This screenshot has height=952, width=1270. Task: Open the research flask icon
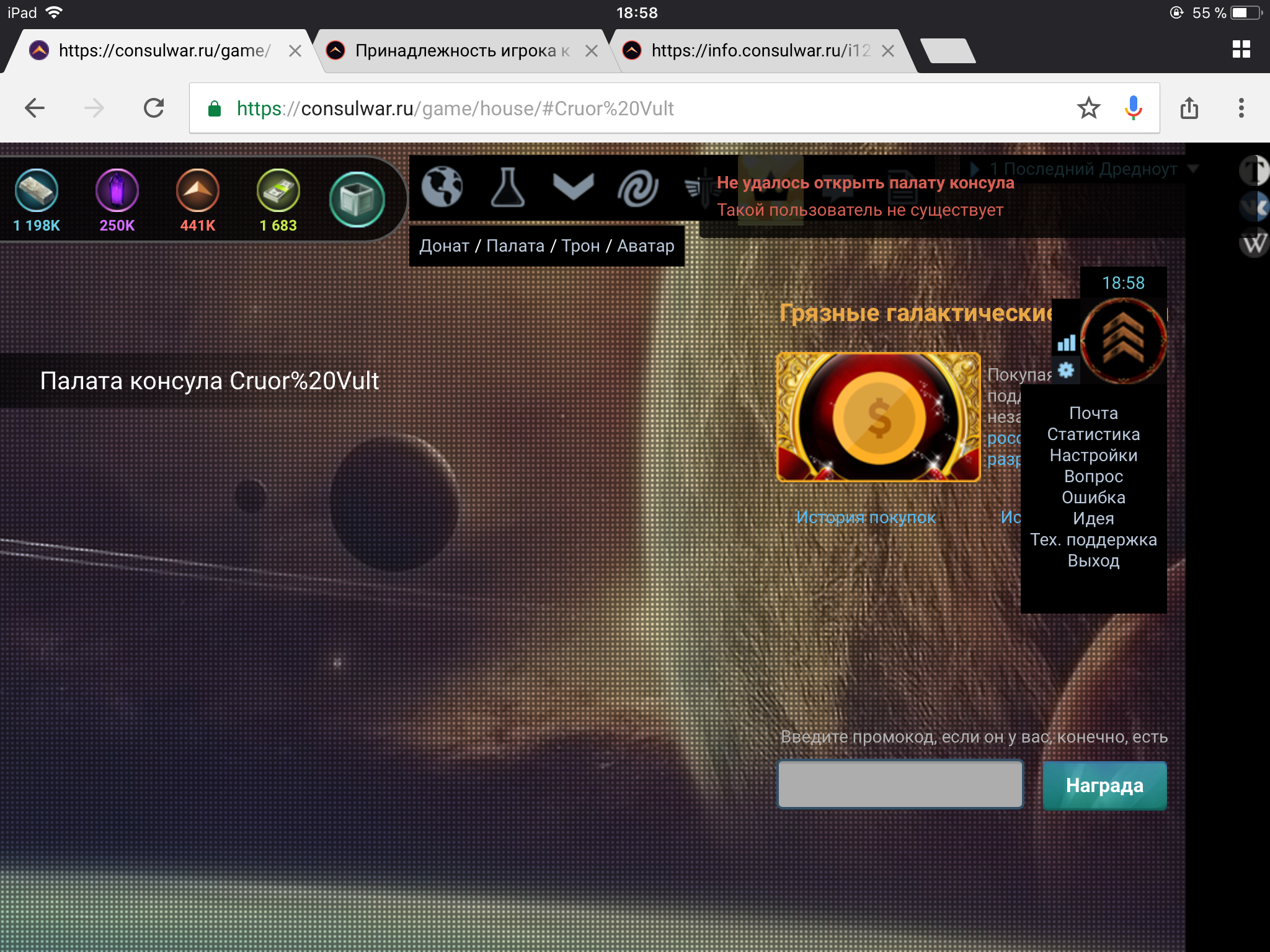pyautogui.click(x=507, y=187)
